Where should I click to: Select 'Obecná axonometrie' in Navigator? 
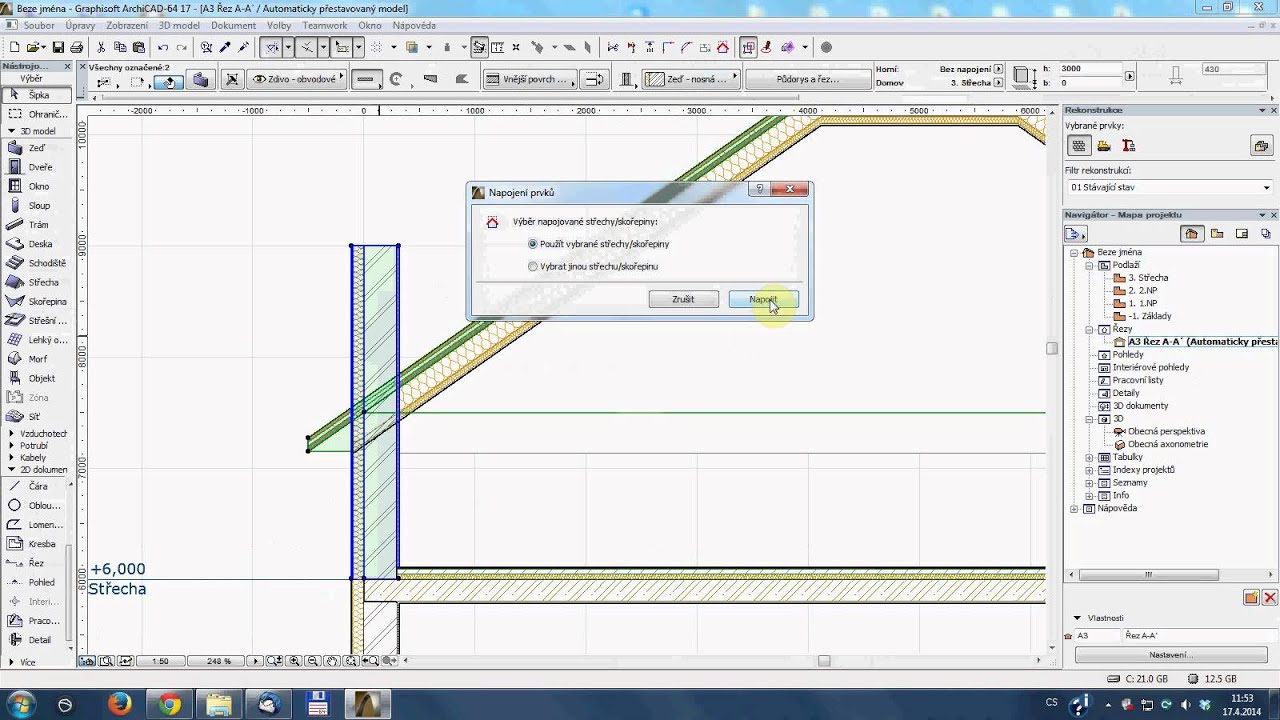tap(1168, 444)
